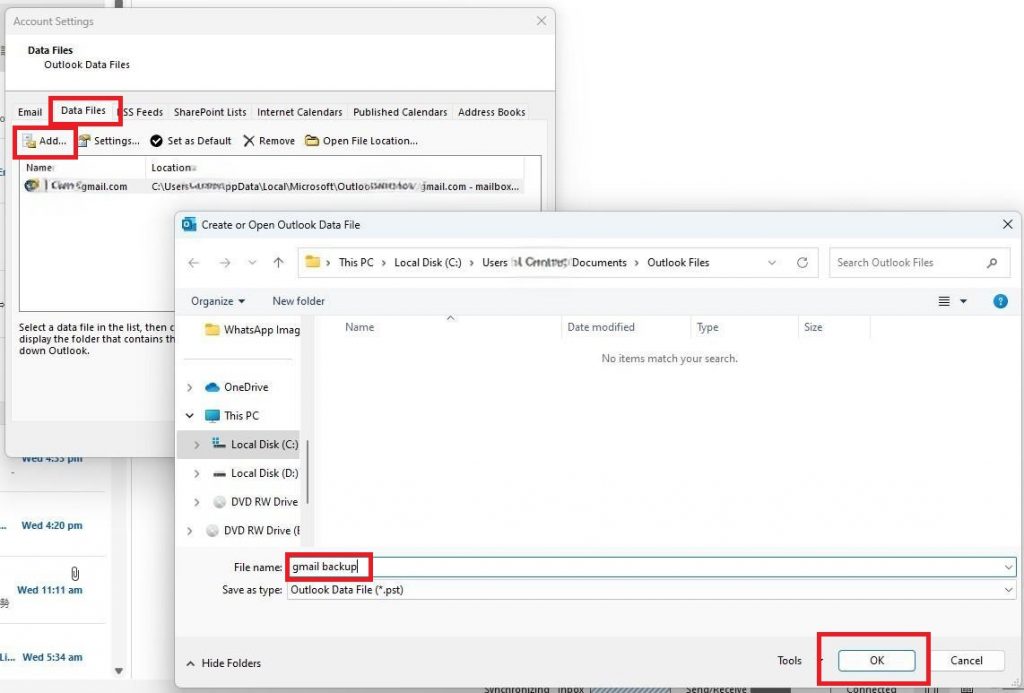Go back in the file dialog
The width and height of the screenshot is (1024, 693).
pyautogui.click(x=193, y=263)
